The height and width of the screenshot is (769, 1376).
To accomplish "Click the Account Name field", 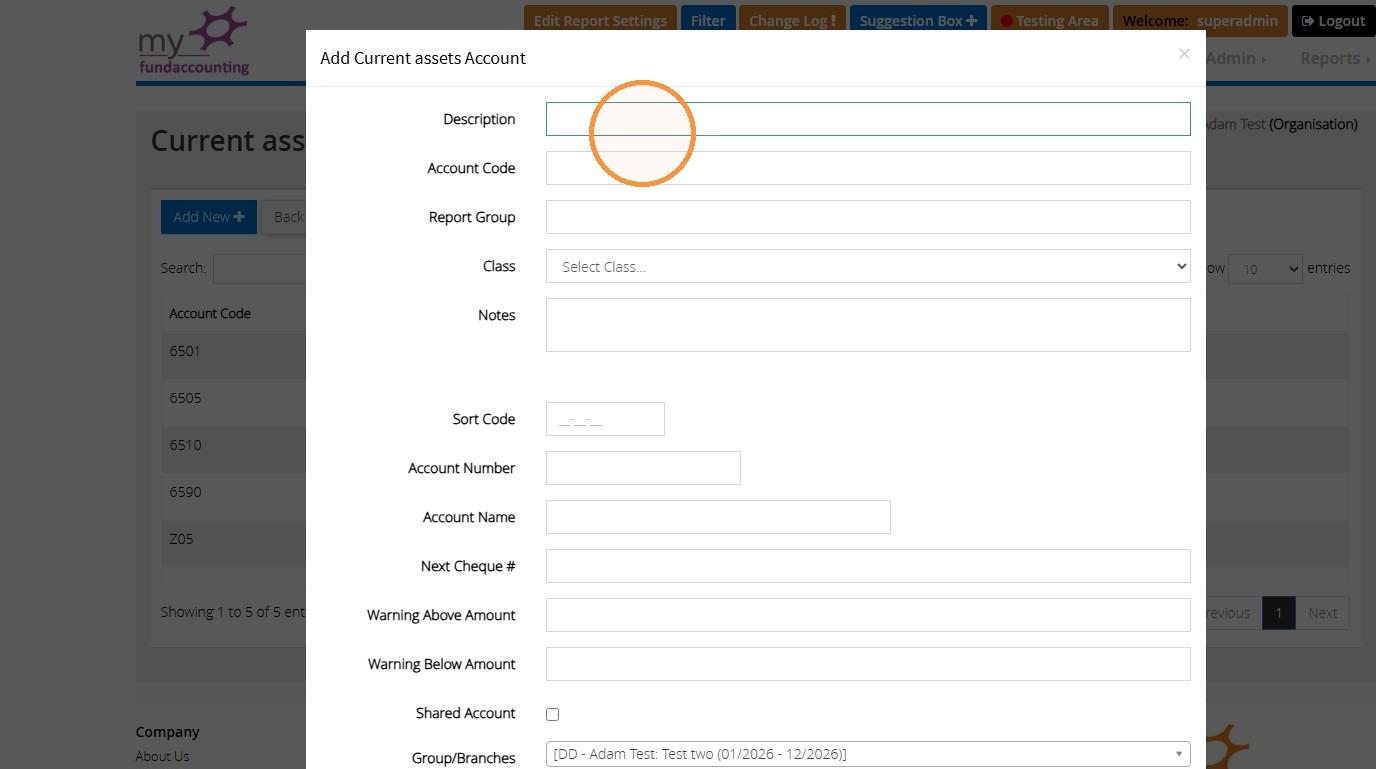I will 718,517.
